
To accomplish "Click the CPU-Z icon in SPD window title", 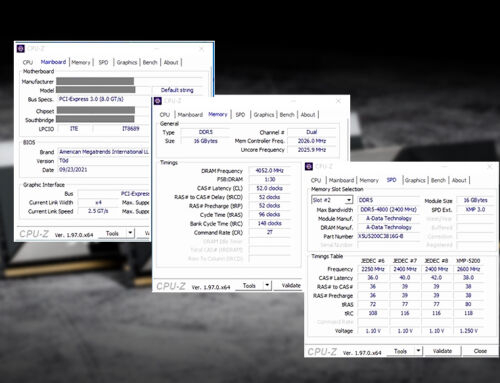I will click(x=309, y=166).
